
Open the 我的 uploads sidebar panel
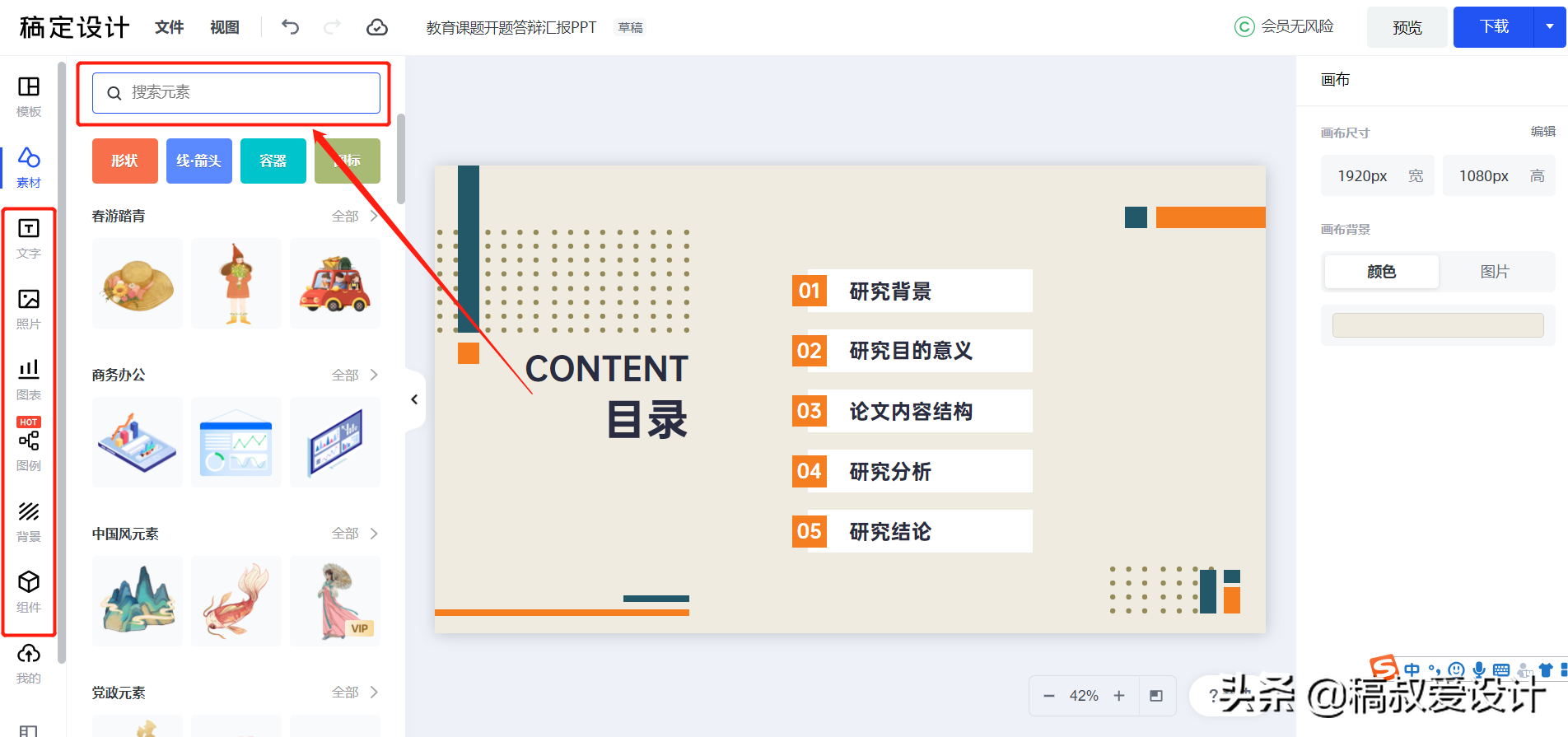point(29,663)
